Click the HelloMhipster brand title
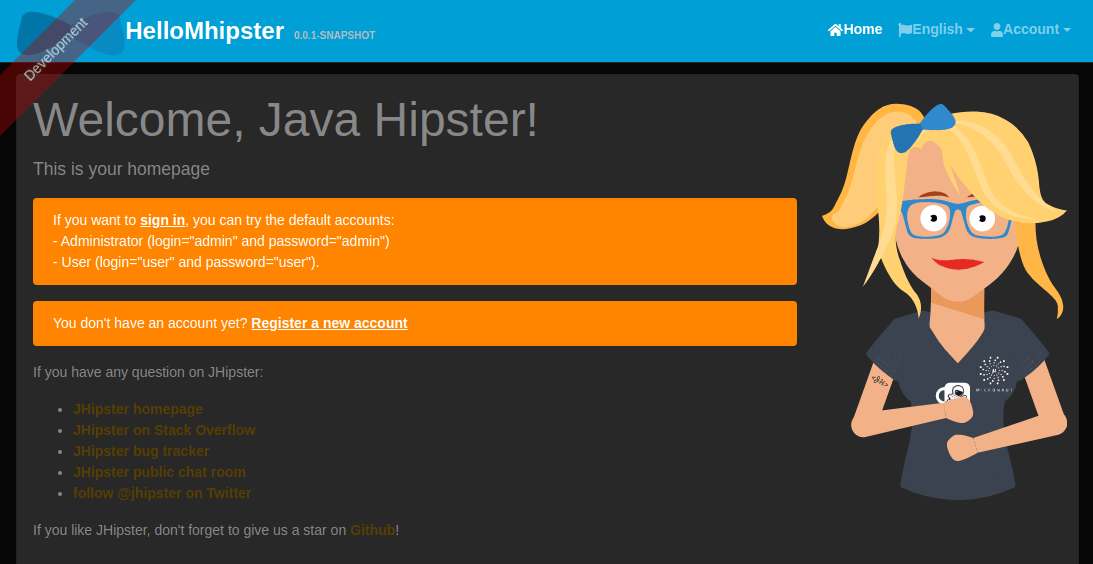 click(x=205, y=31)
